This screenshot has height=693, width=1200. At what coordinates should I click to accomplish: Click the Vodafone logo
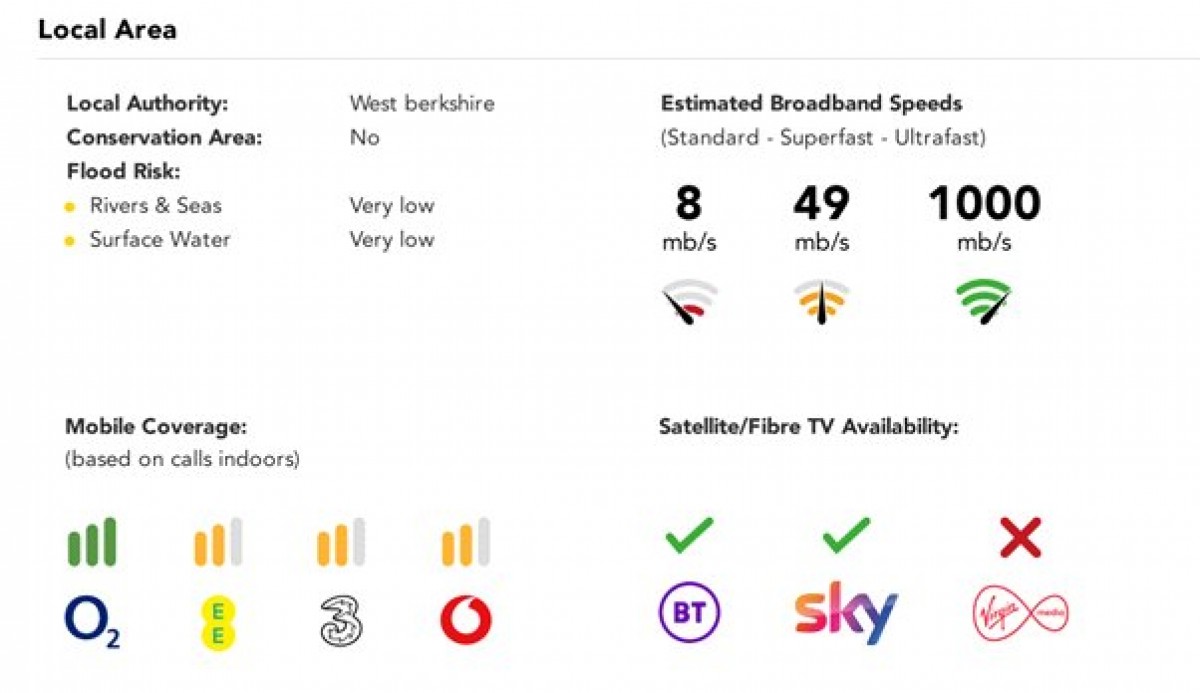point(466,620)
